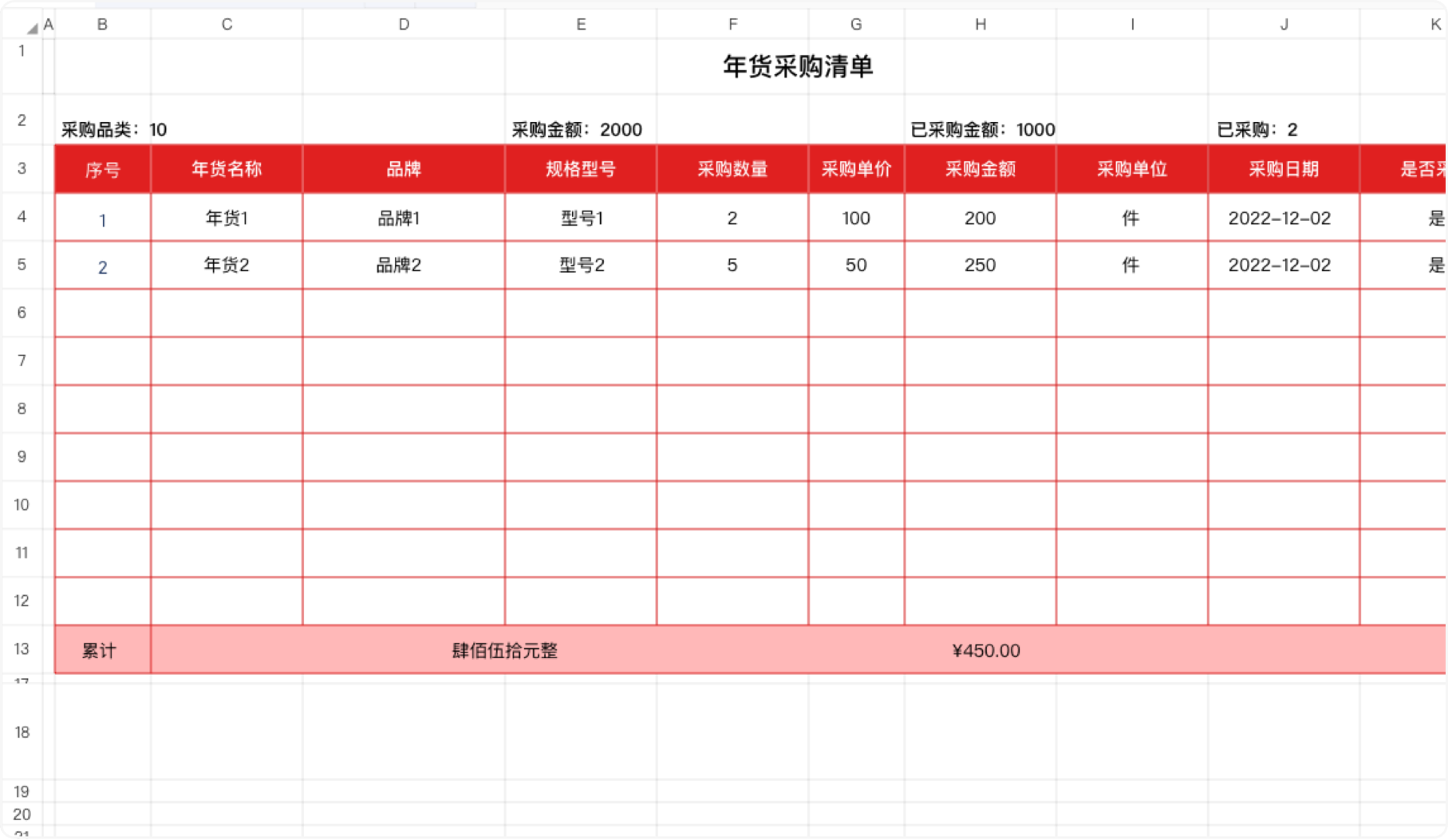The width and height of the screenshot is (1448, 840).
Task: Select the row 5 header number
Action: click(x=22, y=265)
